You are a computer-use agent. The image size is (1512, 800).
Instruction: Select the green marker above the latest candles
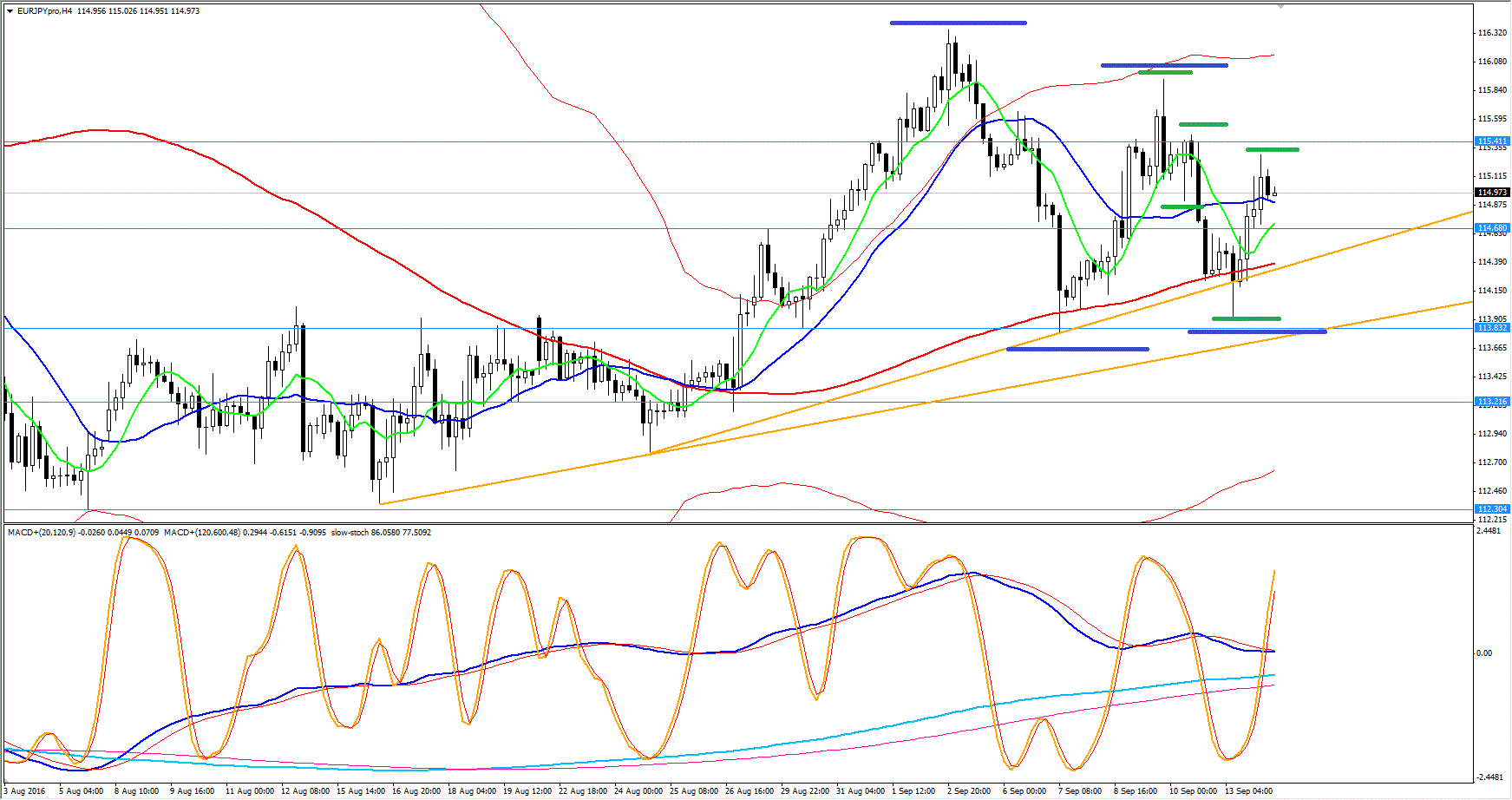[x=1273, y=150]
